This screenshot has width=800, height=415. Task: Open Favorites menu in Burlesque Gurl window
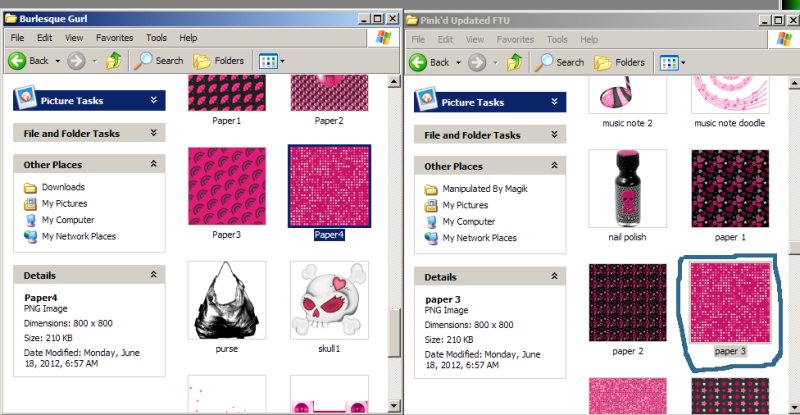coord(114,38)
